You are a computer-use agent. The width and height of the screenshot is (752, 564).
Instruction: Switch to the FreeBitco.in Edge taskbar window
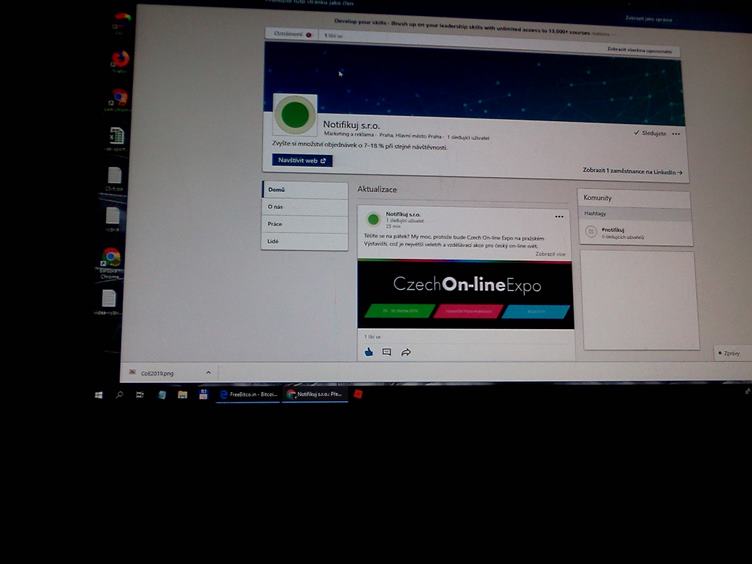[x=248, y=395]
